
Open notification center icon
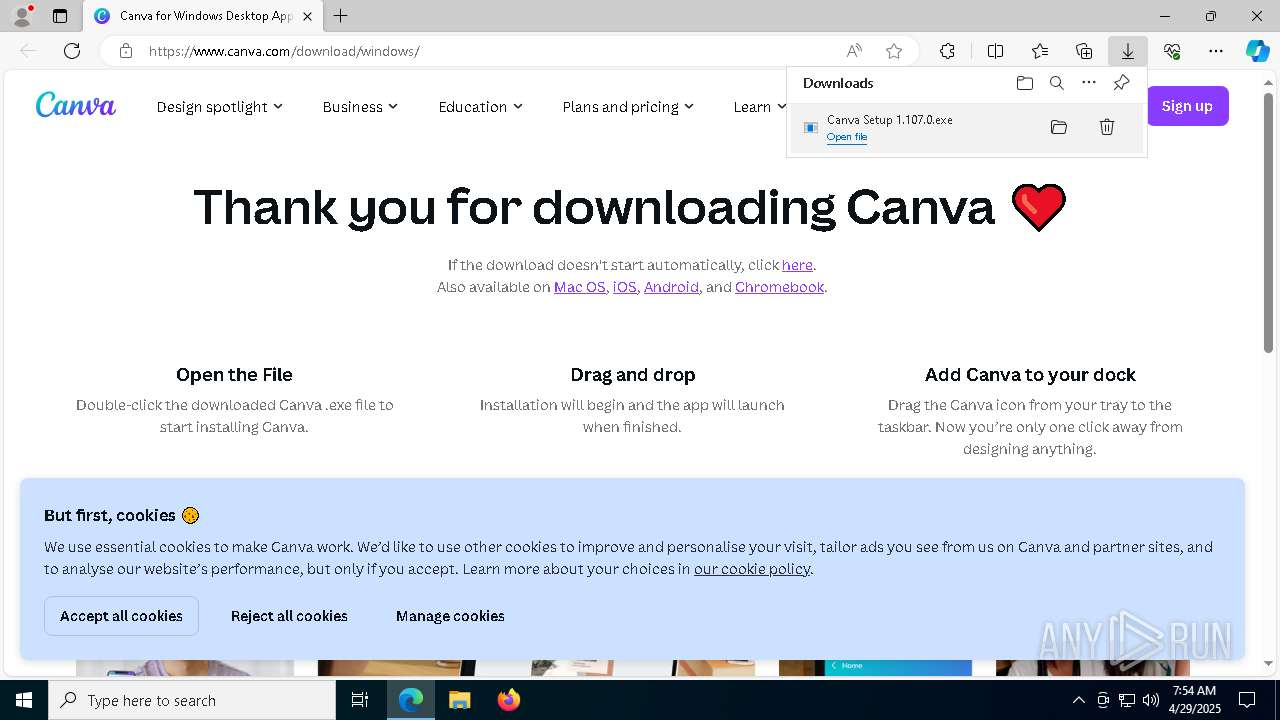pyautogui.click(x=1247, y=700)
